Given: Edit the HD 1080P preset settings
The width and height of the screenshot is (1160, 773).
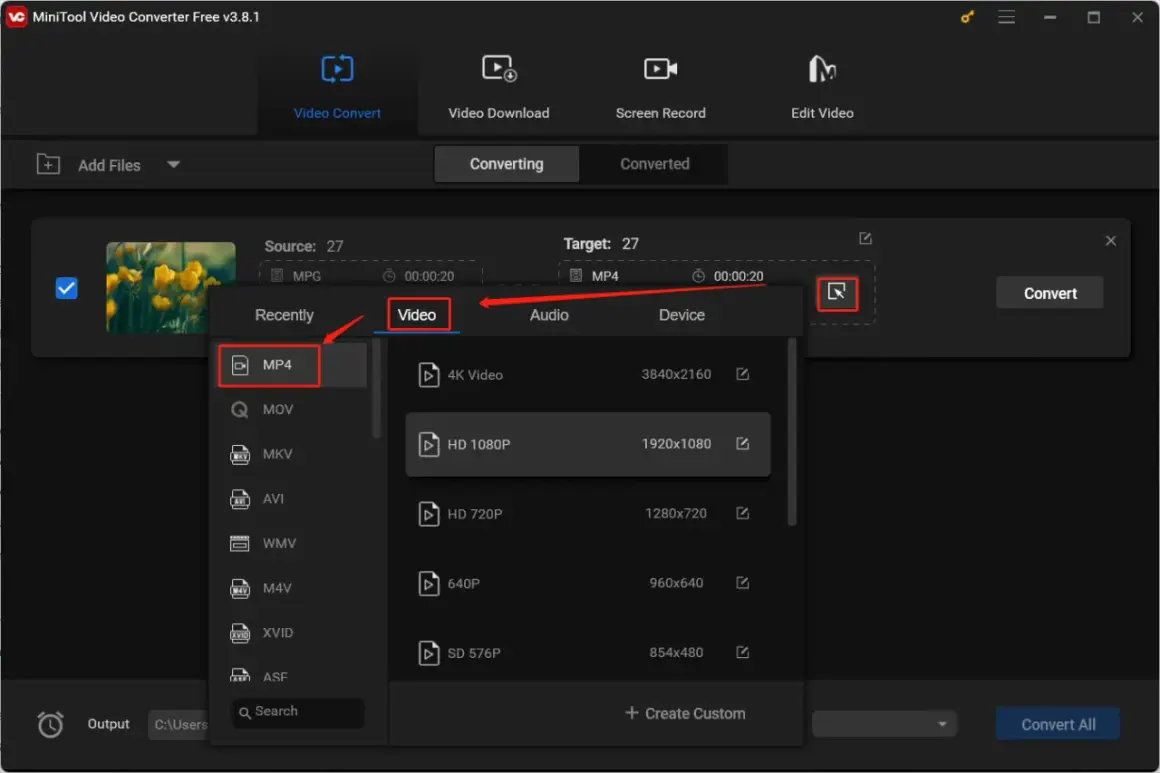Looking at the screenshot, I should (742, 443).
